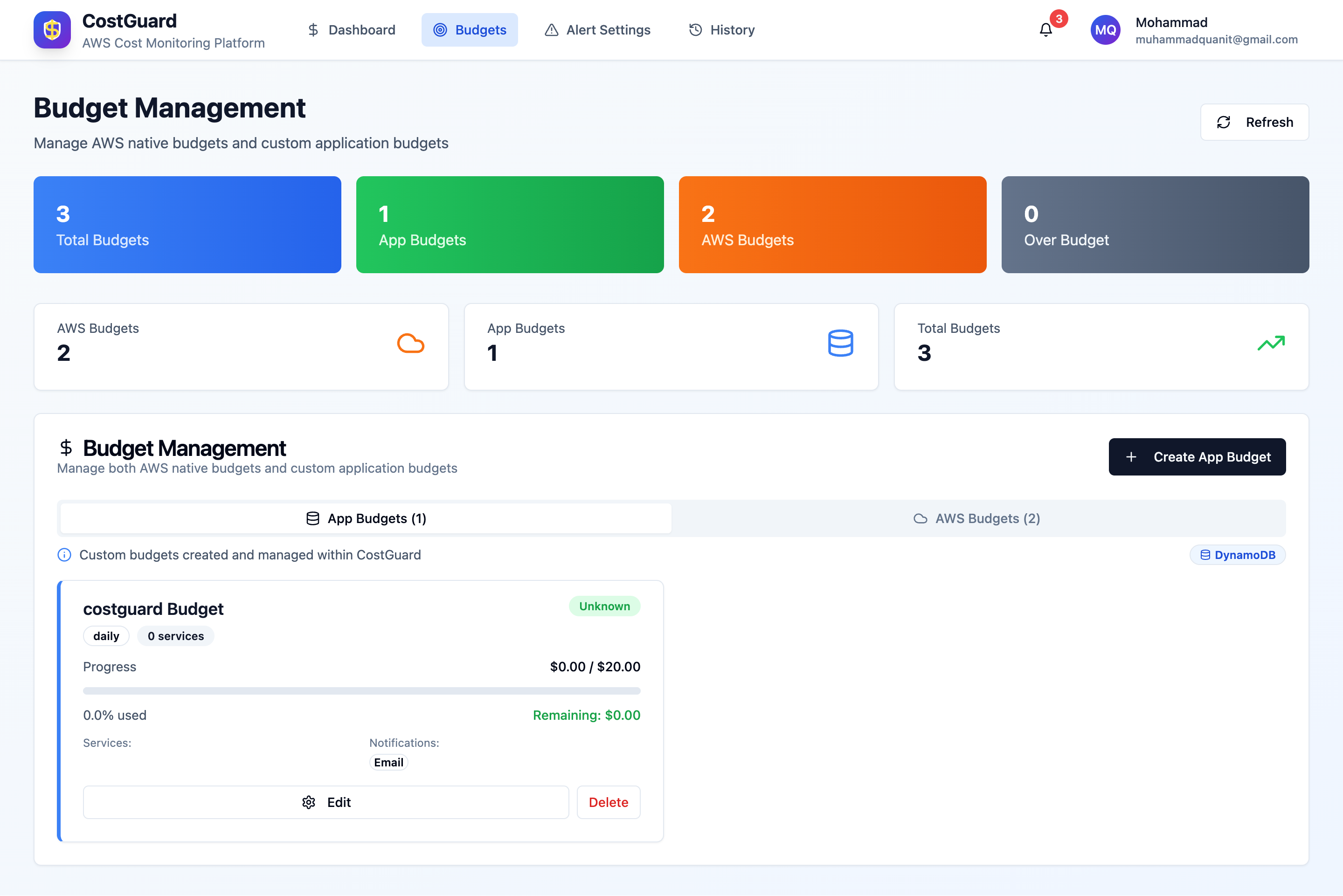
Task: Click Create App Budget button
Action: 1197,456
